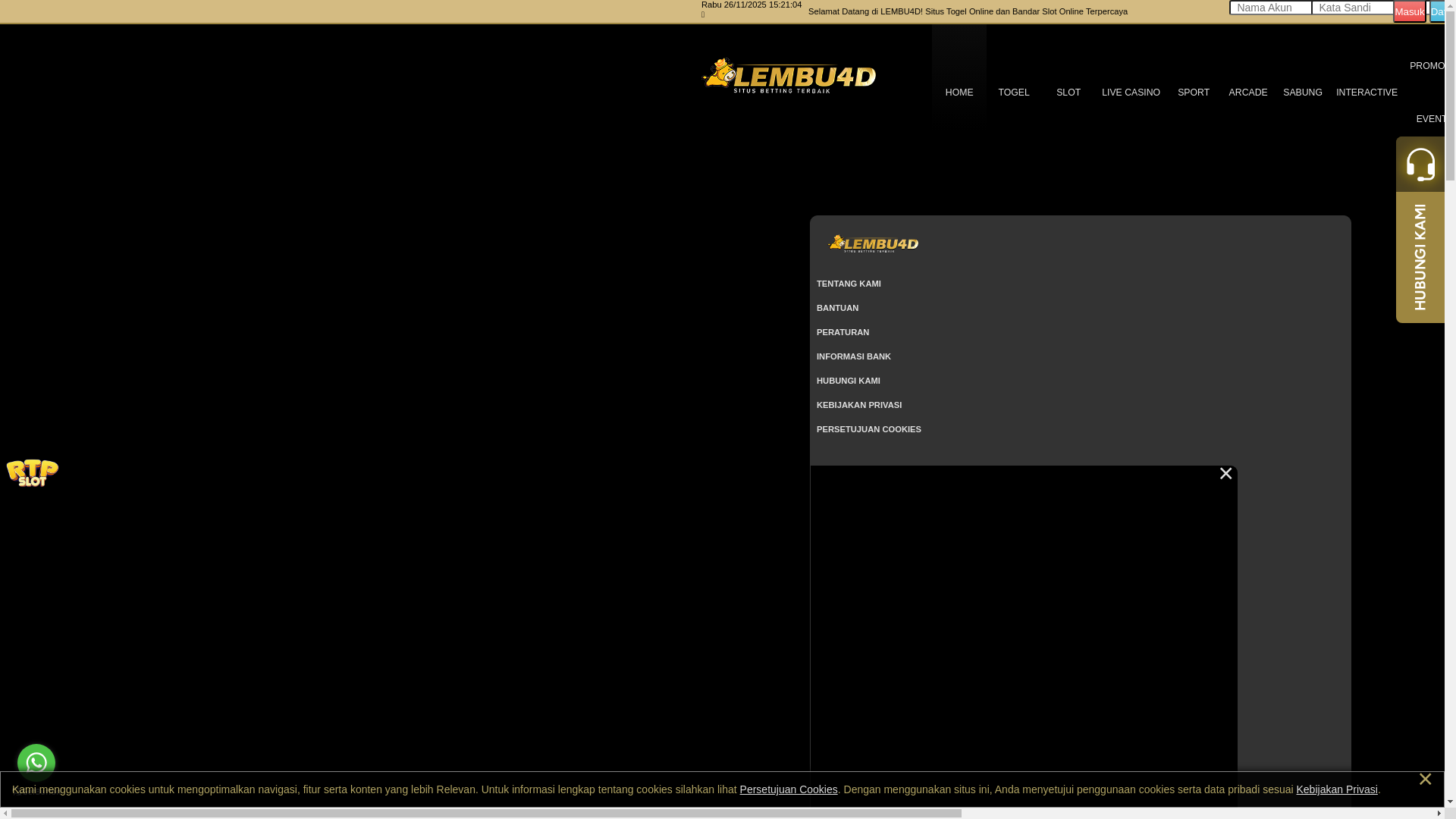Open the HUBUNGI KAMI footer link
1456x819 pixels.
point(849,381)
